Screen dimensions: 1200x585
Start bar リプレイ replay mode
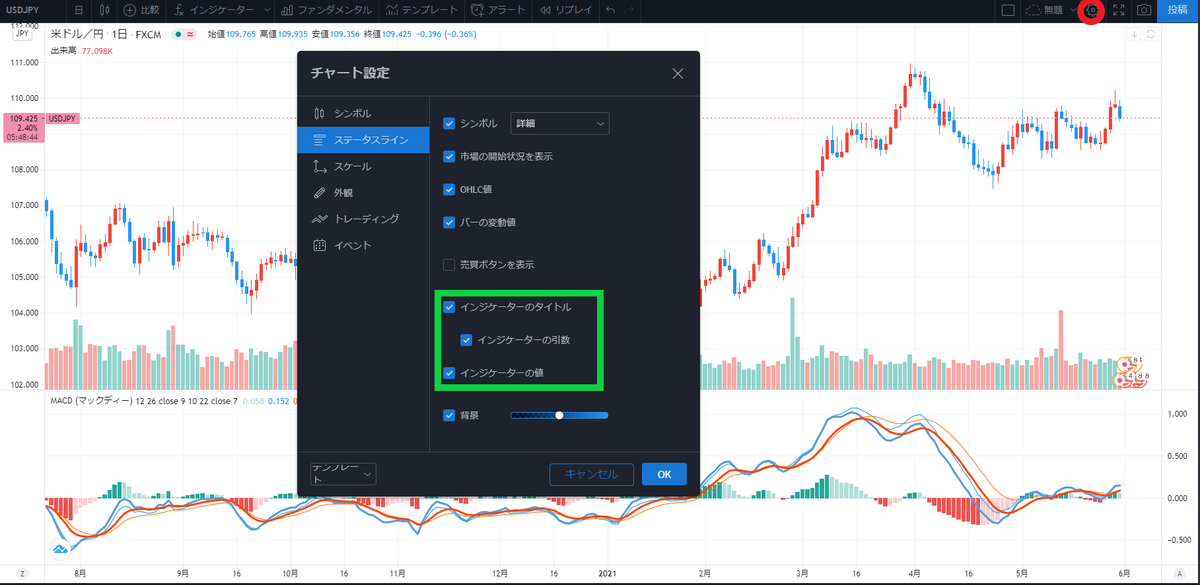click(x=565, y=10)
